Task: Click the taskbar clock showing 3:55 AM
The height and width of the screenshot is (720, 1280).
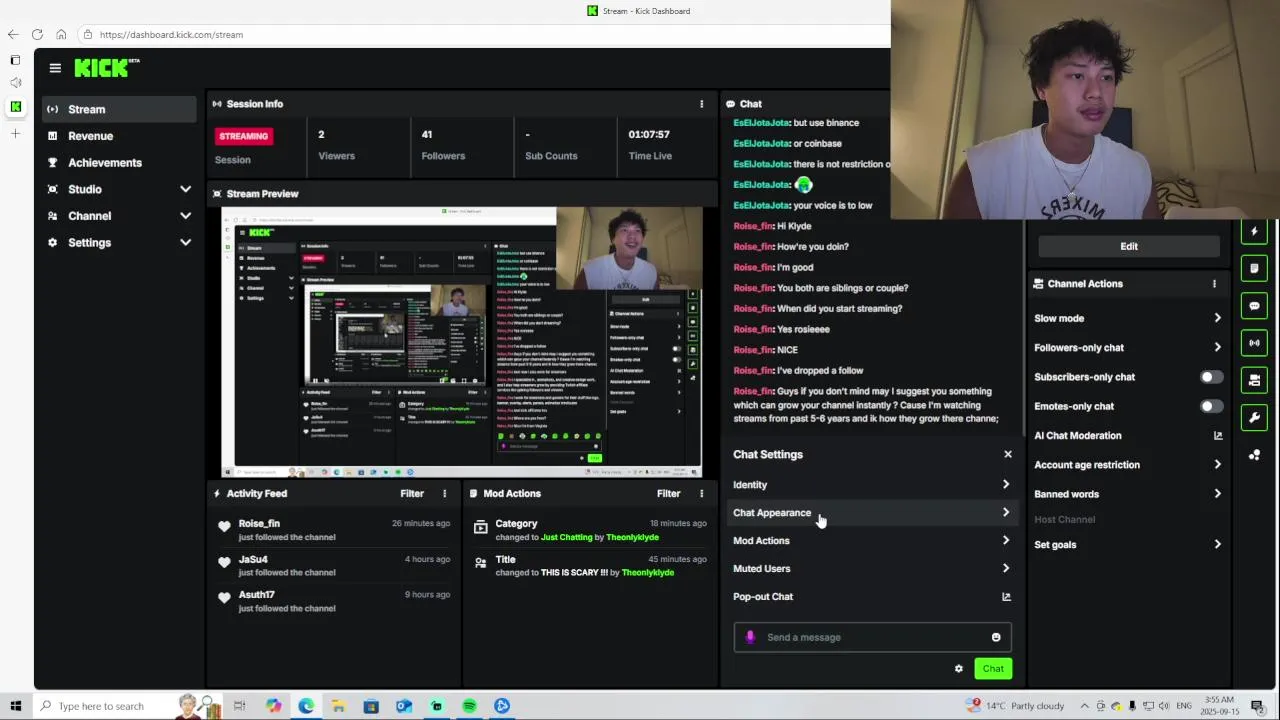Action: coord(1220,706)
